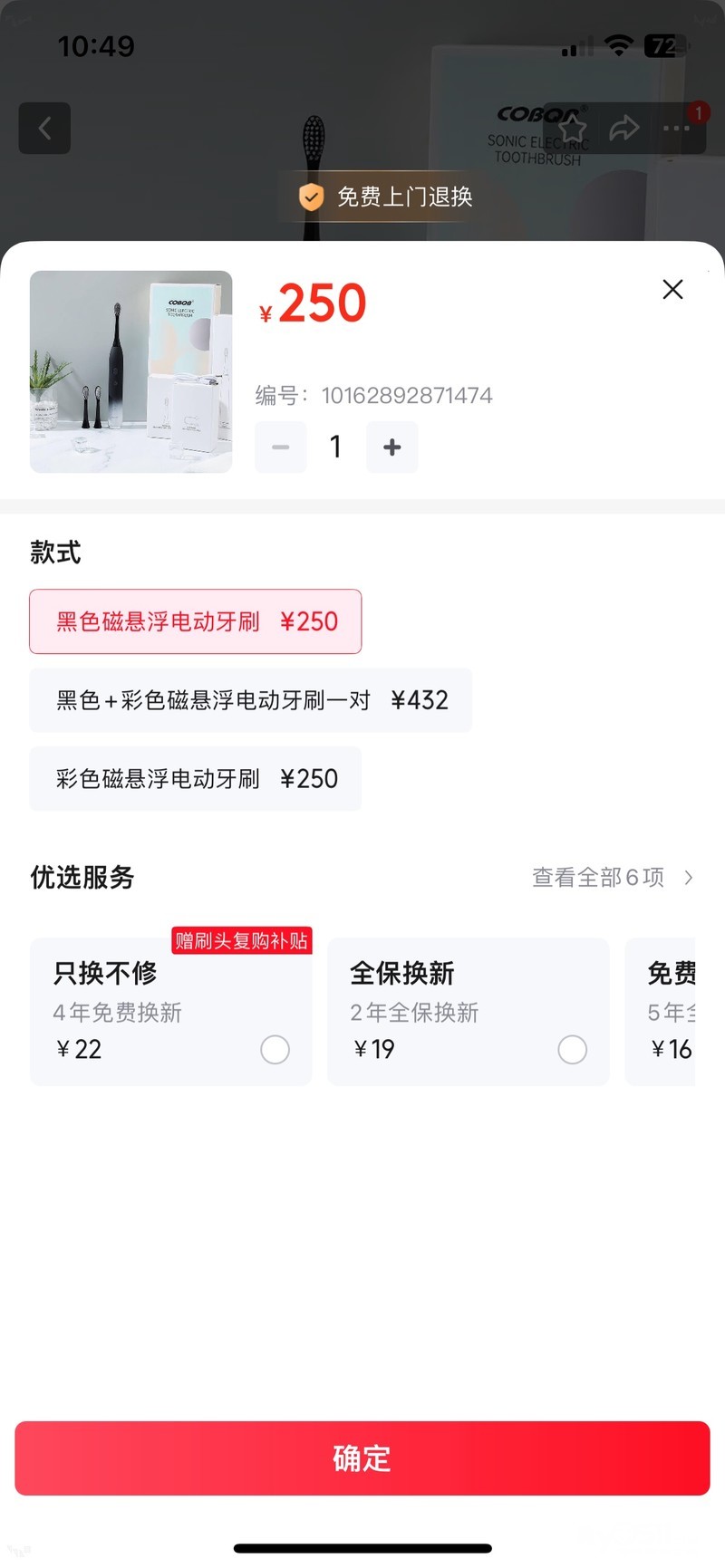Tap the favorite star icon

[572, 129]
